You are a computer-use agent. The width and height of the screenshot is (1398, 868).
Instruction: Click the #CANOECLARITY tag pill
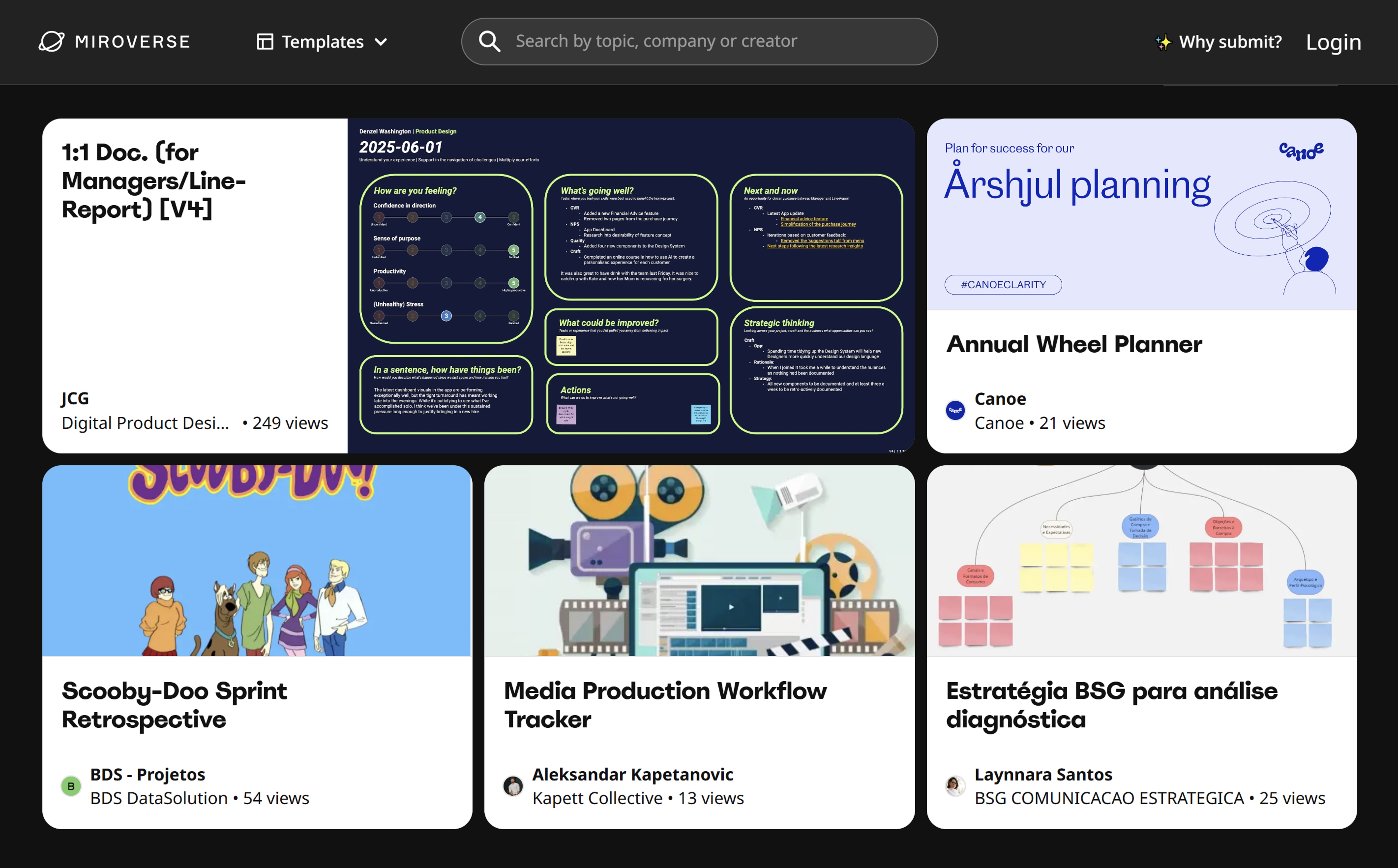click(1003, 285)
